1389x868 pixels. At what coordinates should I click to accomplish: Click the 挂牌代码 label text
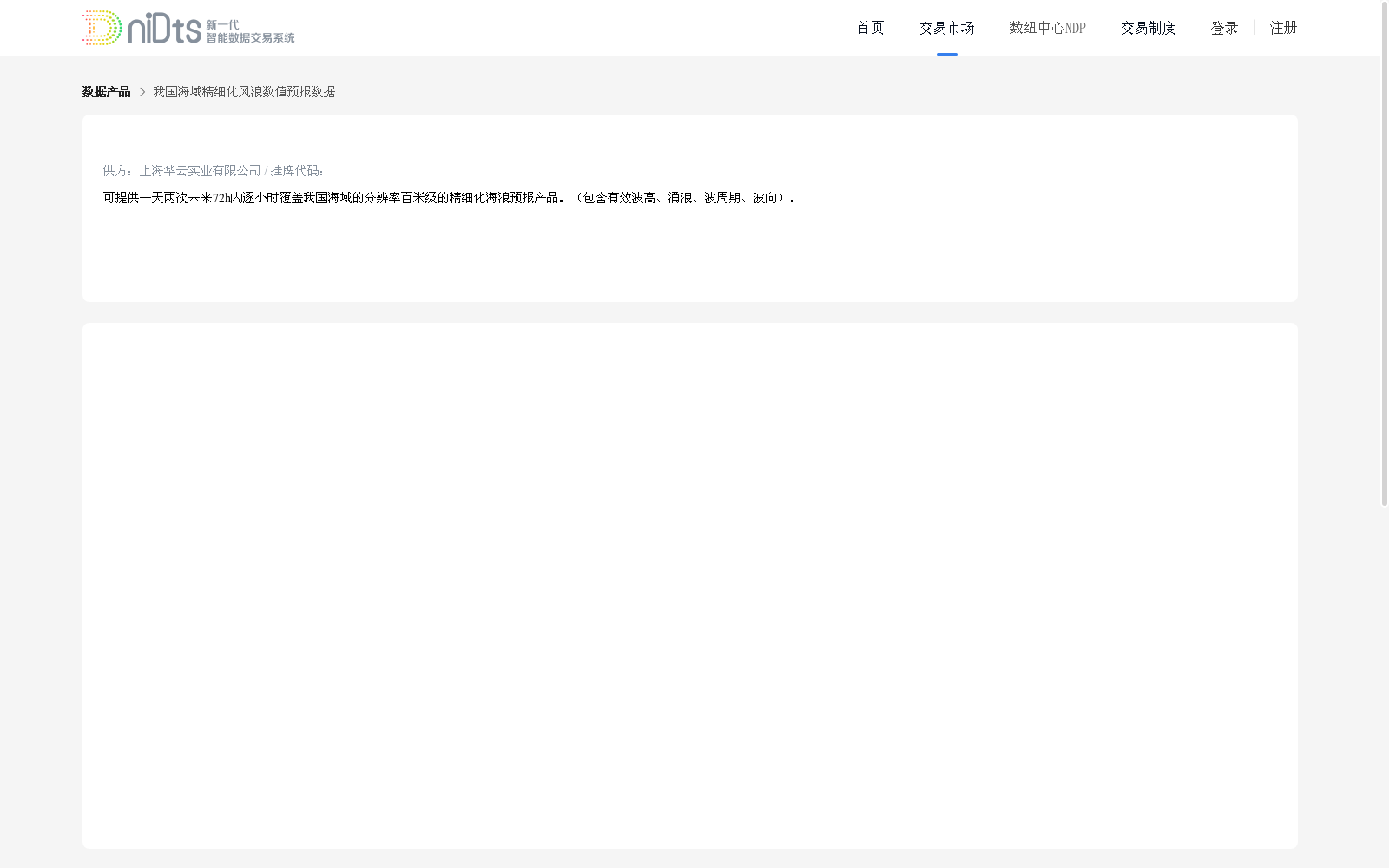click(297, 171)
